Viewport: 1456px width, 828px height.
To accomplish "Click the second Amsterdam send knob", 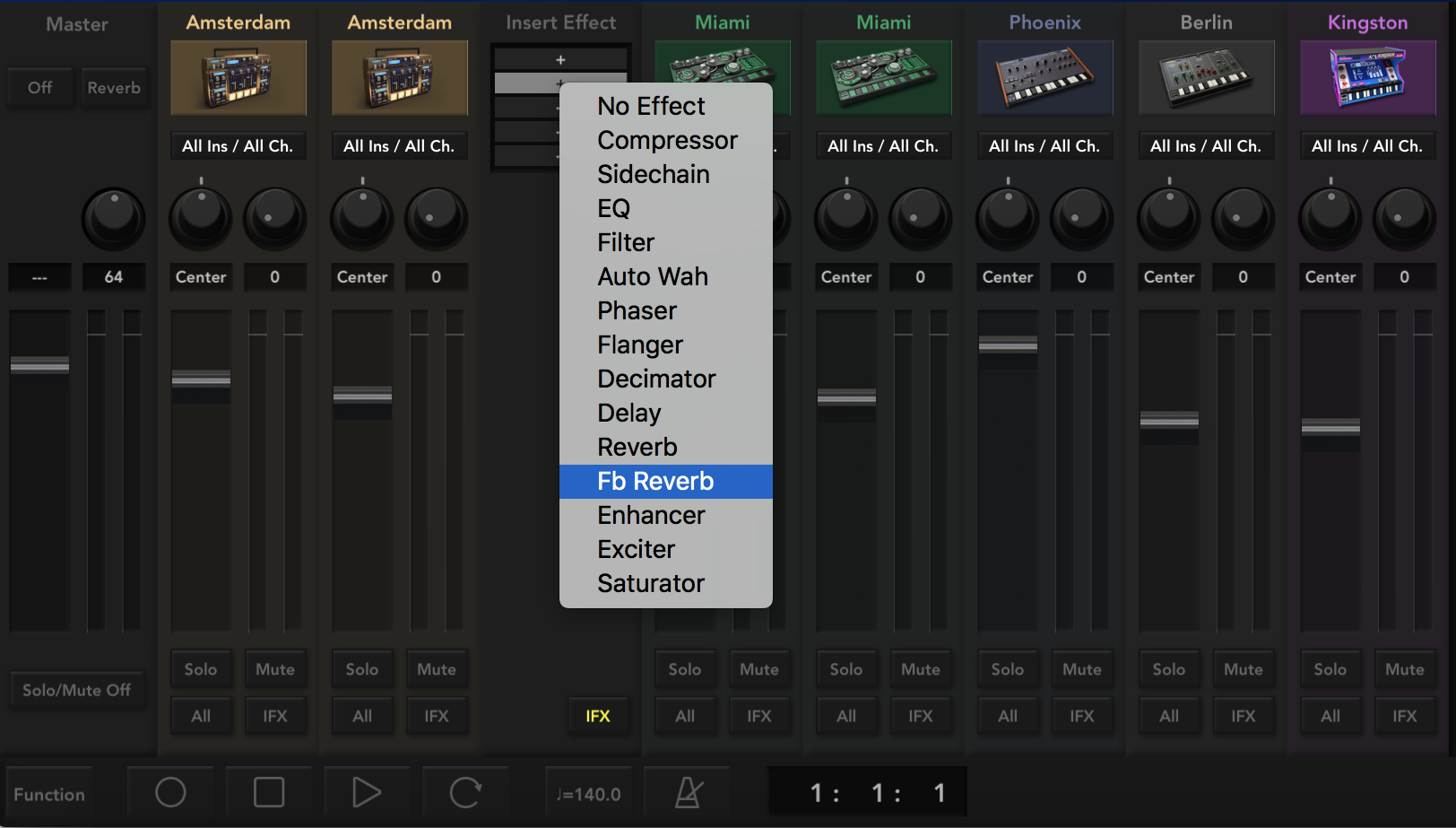I will pos(437,219).
